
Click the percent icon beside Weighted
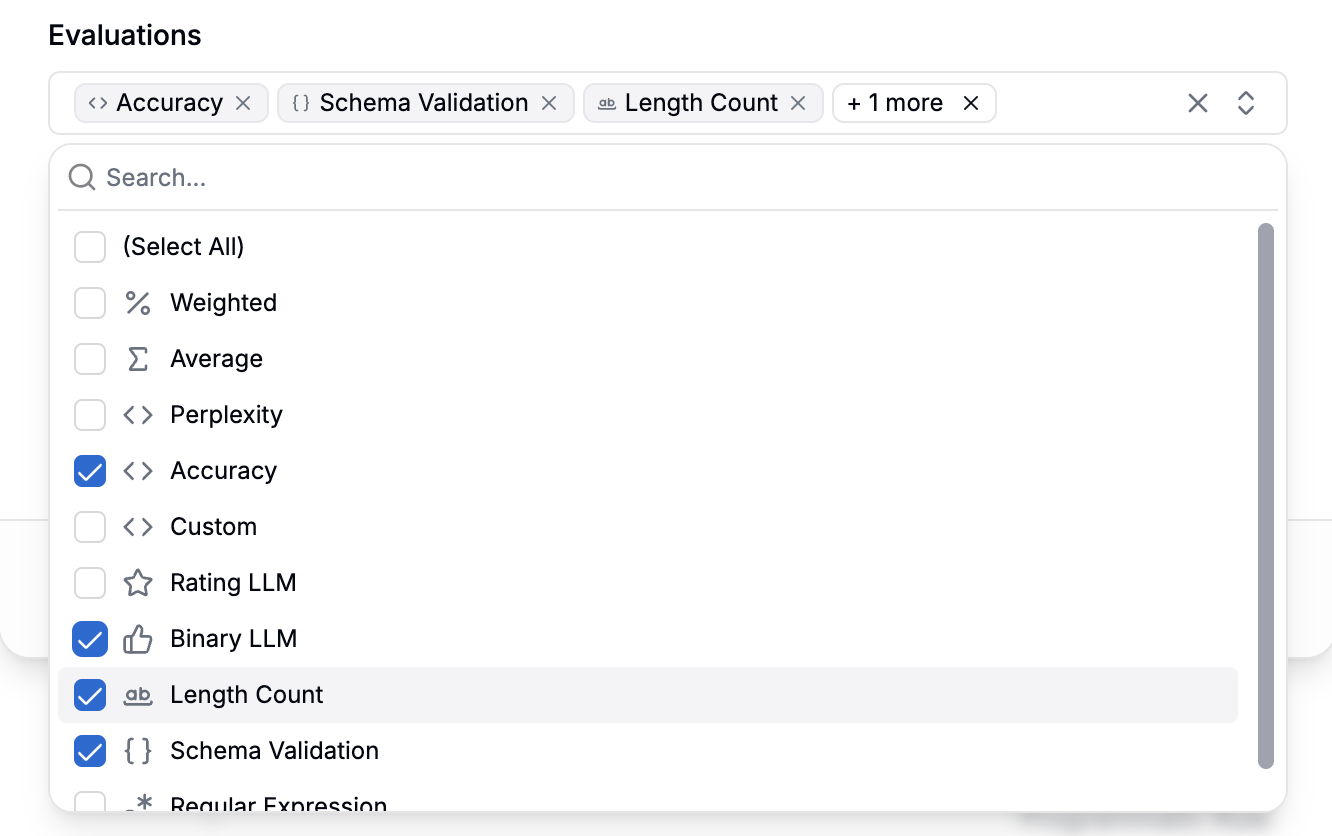pyautogui.click(x=139, y=303)
